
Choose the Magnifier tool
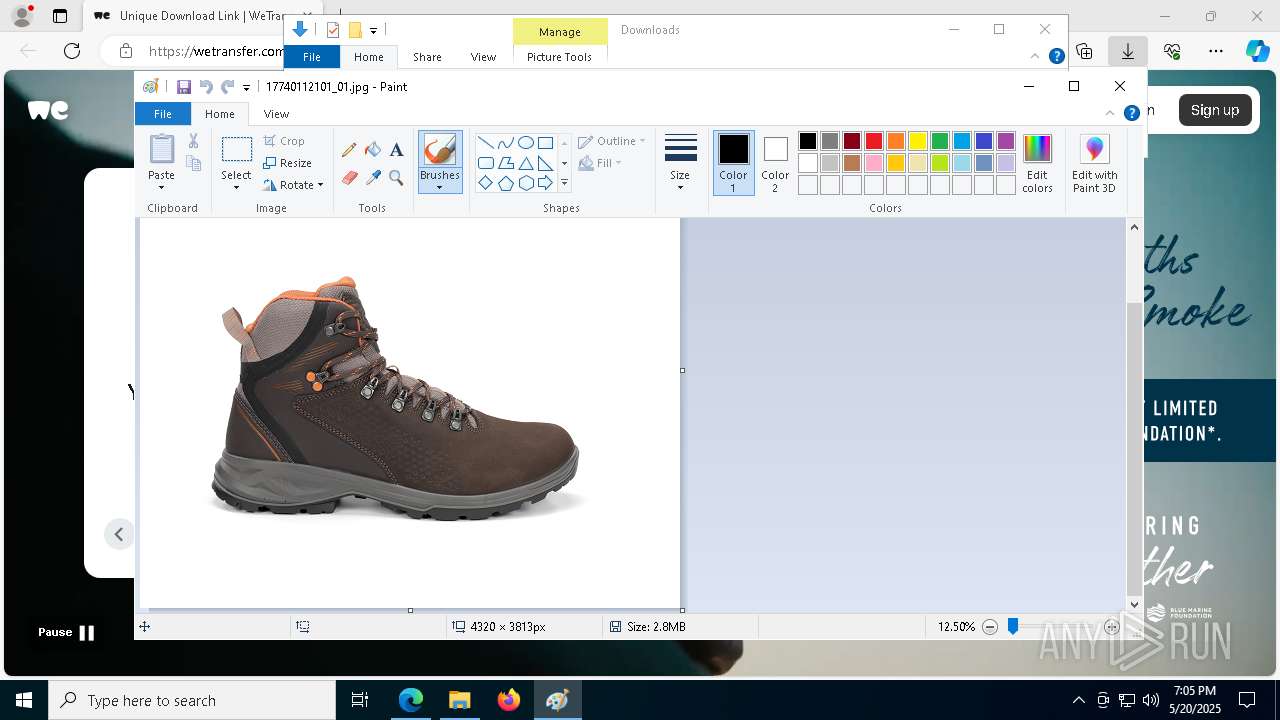tap(396, 178)
